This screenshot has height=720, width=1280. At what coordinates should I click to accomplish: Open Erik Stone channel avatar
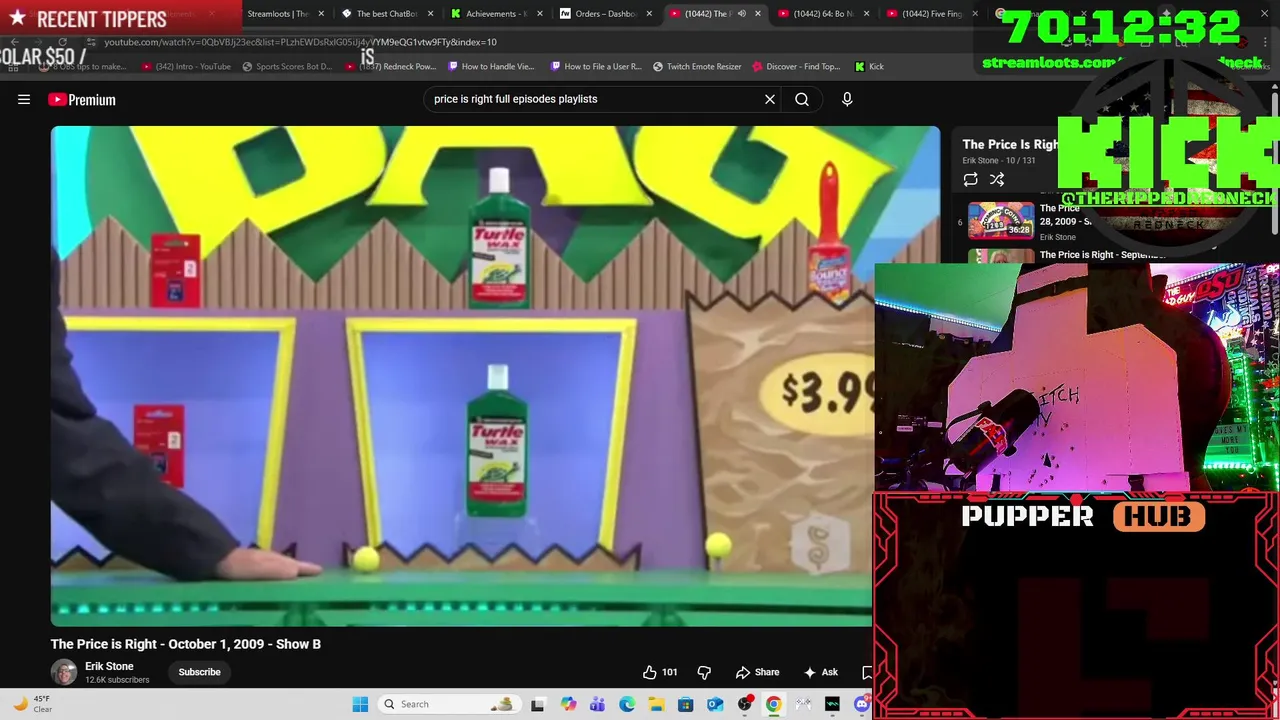(x=64, y=672)
